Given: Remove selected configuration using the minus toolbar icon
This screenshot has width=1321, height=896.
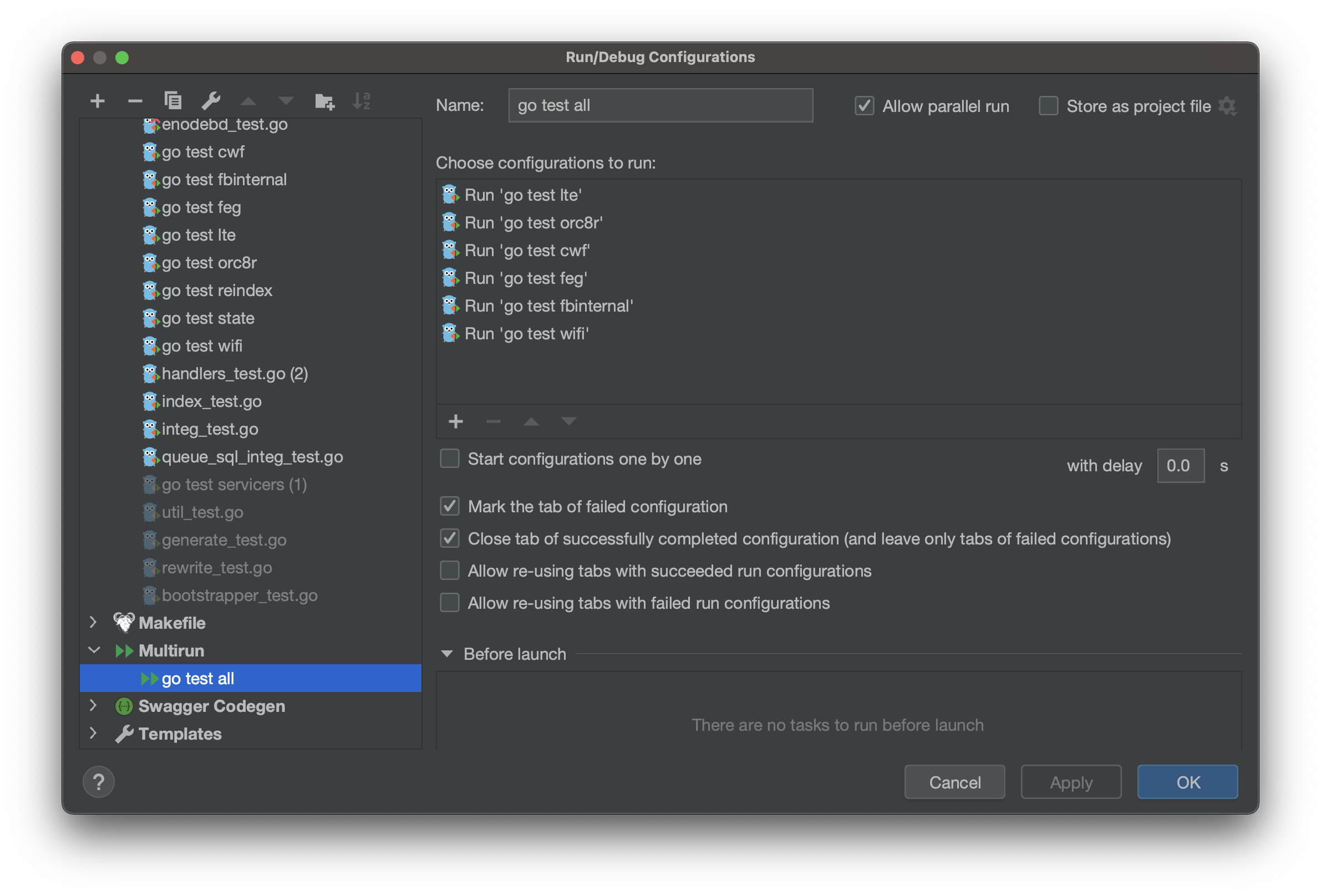Looking at the screenshot, I should coord(135,100).
